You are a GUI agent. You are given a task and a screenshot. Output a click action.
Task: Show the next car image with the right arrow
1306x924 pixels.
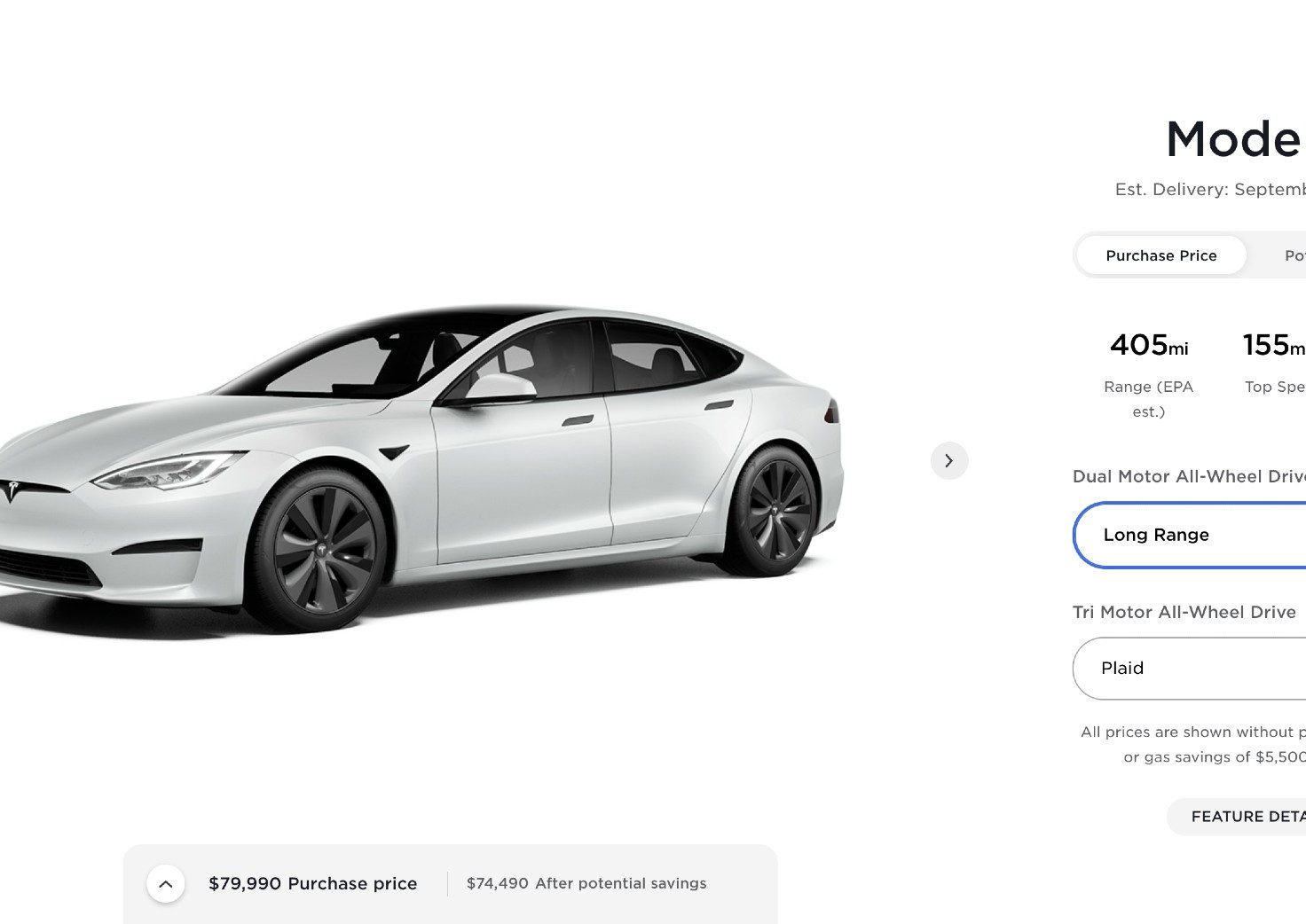point(948,460)
